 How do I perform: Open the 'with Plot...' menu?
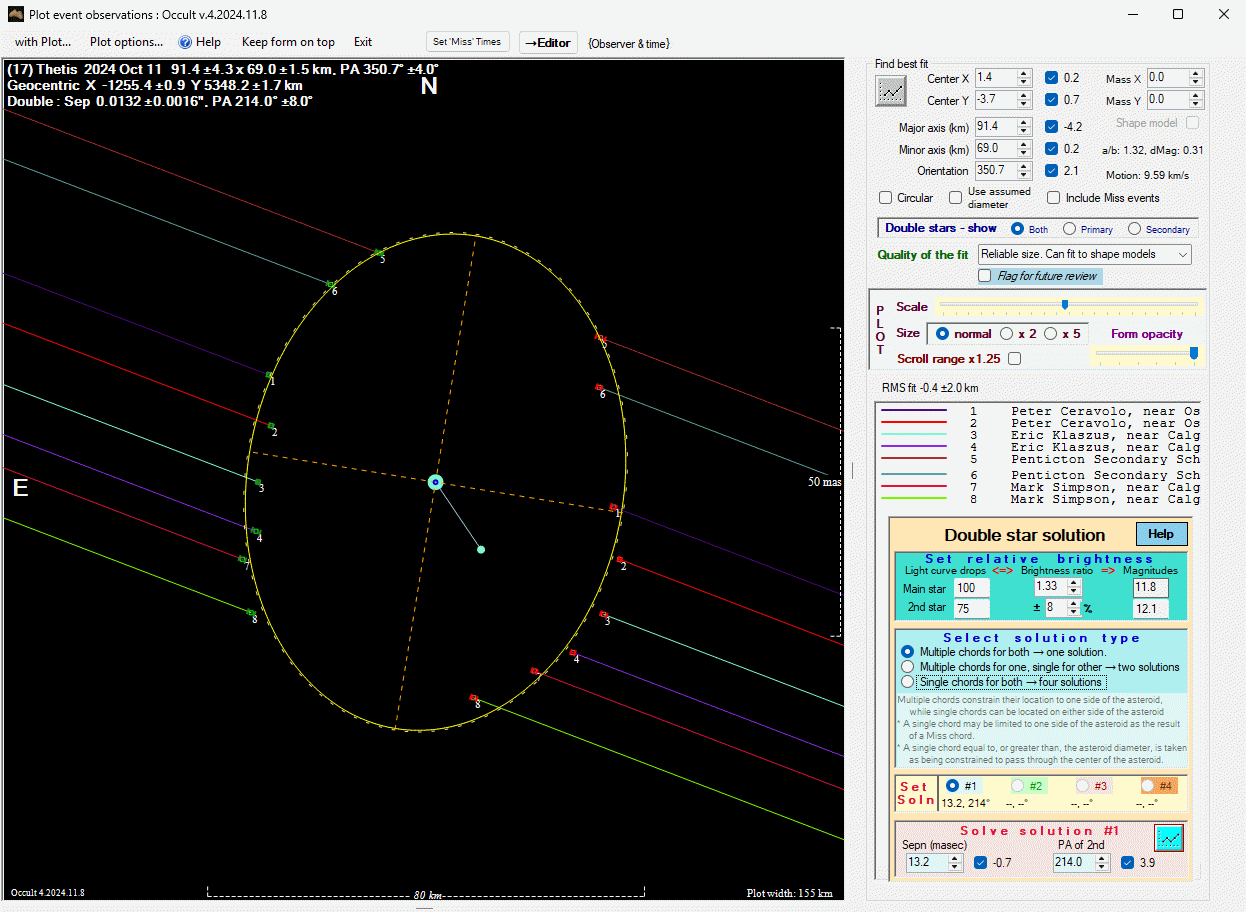tap(43, 42)
